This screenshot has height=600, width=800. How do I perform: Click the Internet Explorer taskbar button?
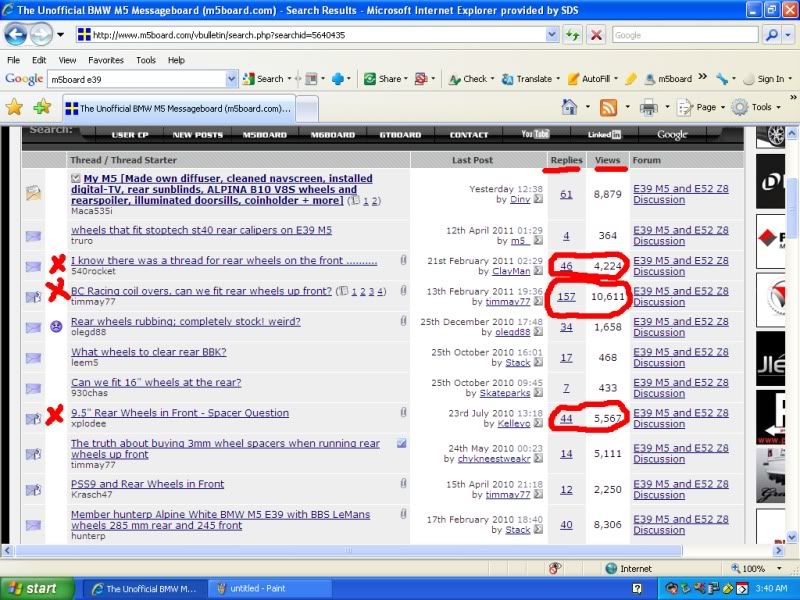pyautogui.click(x=143, y=588)
